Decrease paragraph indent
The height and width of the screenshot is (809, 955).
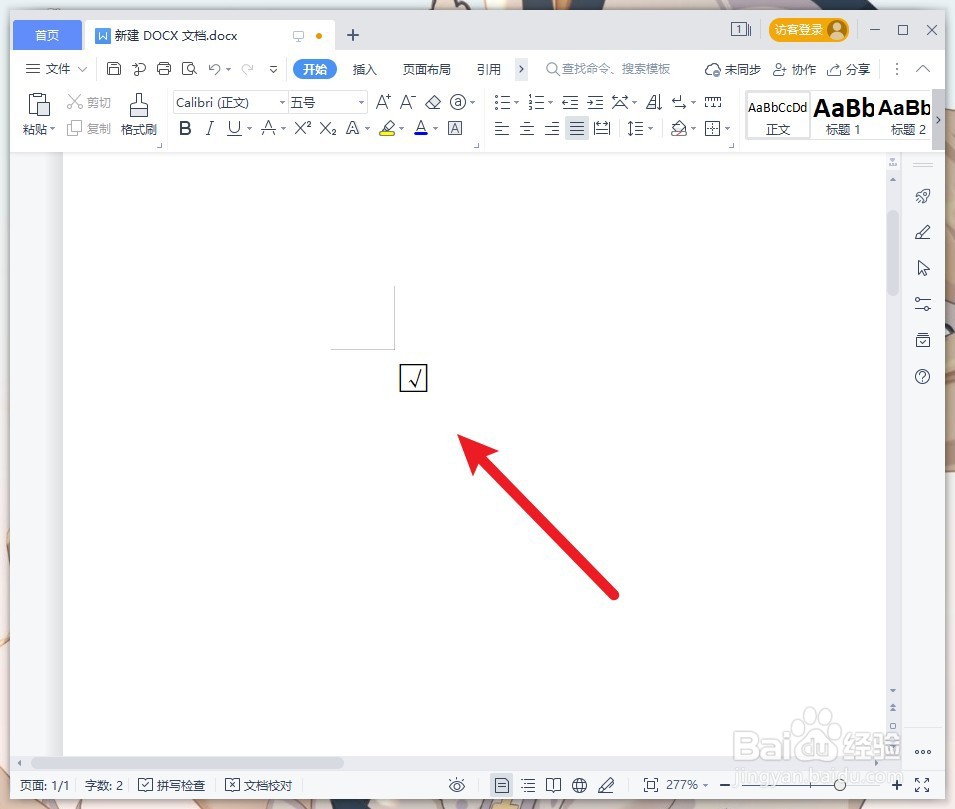click(x=570, y=102)
